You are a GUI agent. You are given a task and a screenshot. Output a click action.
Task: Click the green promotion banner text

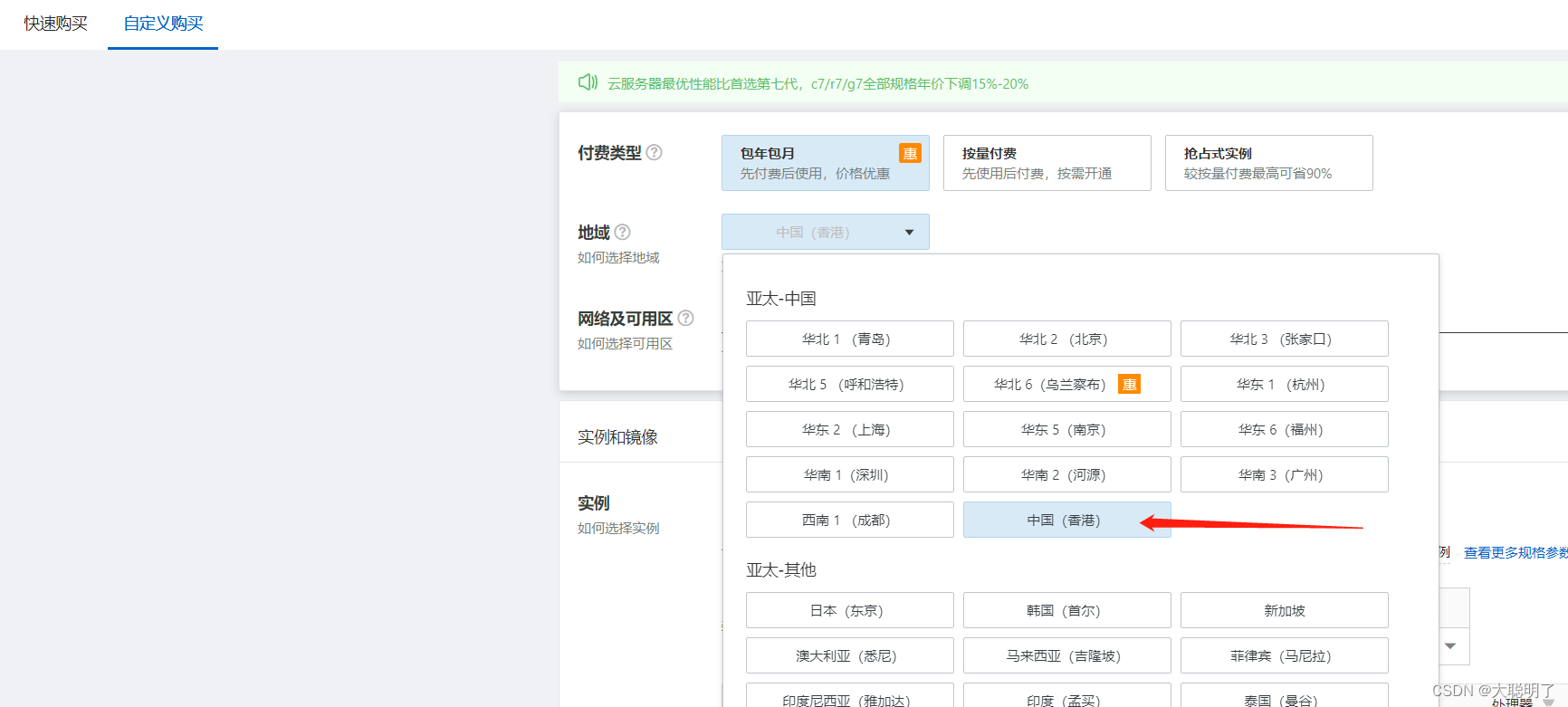click(x=817, y=83)
